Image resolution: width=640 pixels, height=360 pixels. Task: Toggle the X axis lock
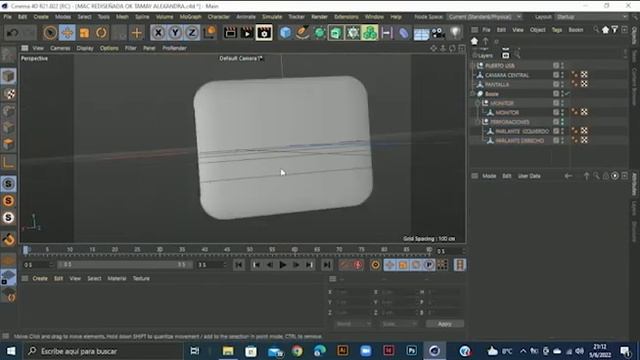(158, 33)
